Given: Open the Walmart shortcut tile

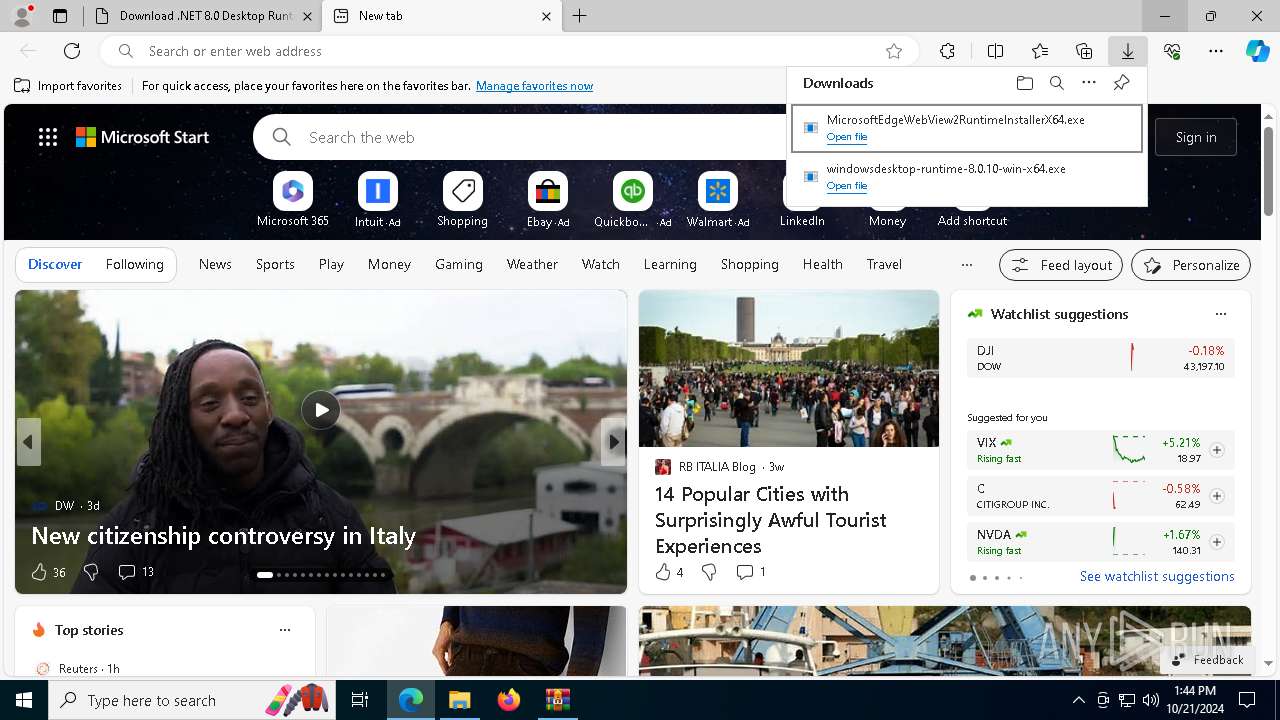Looking at the screenshot, I should 717,199.
